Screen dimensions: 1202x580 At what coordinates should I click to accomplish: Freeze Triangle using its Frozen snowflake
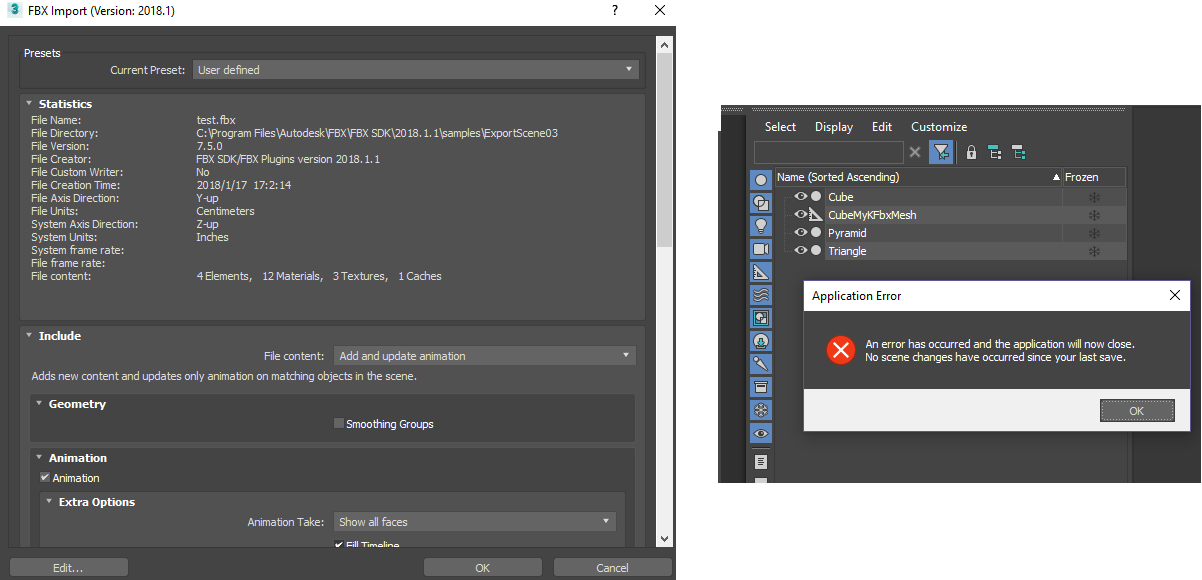coord(1094,251)
